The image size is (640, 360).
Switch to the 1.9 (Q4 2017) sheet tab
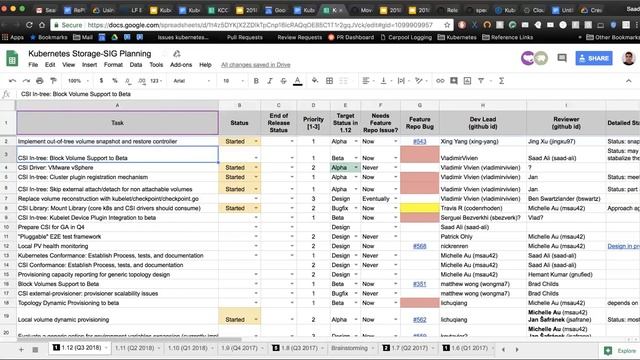click(x=239, y=348)
